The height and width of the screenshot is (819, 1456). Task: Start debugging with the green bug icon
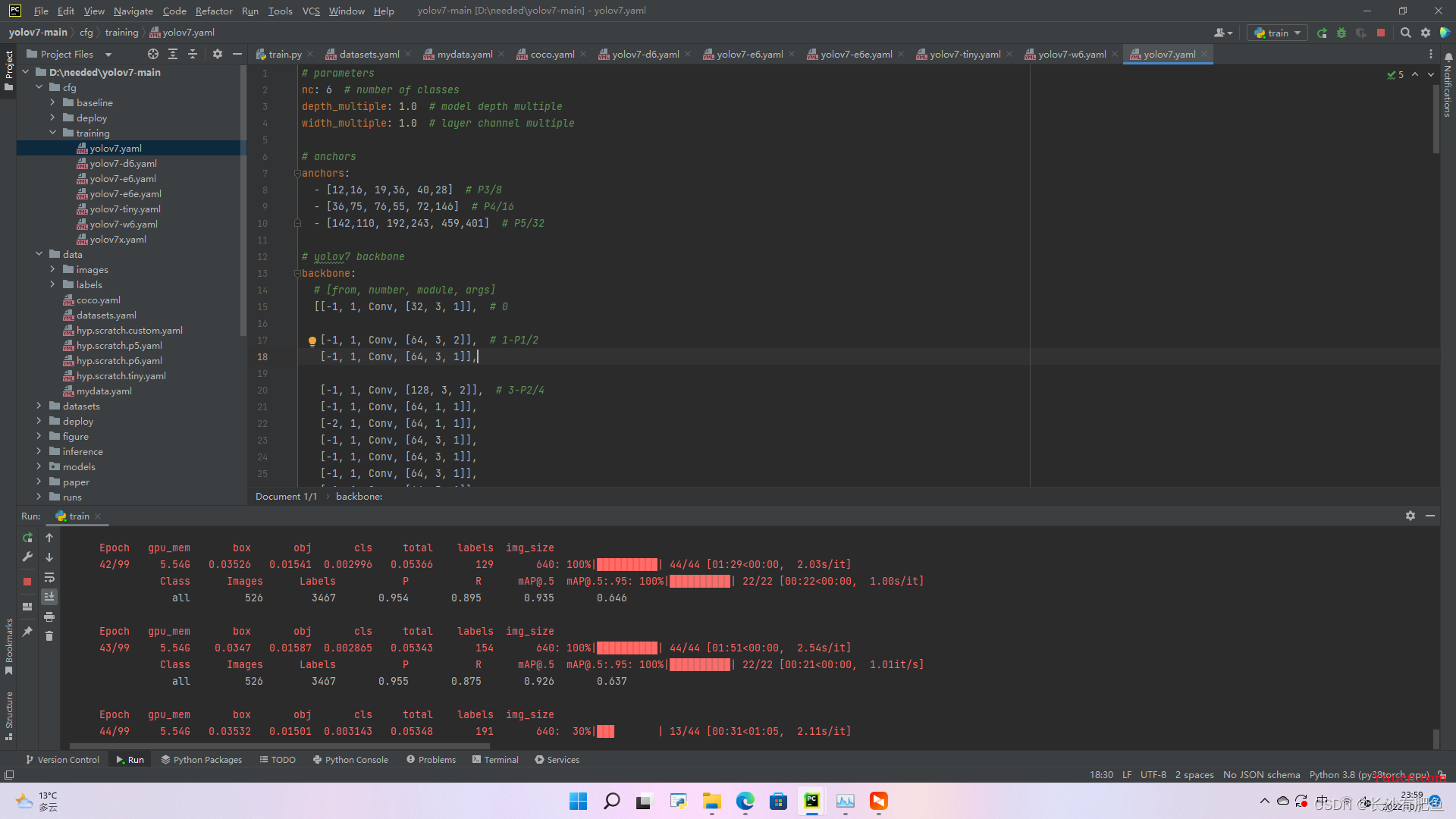click(1341, 33)
